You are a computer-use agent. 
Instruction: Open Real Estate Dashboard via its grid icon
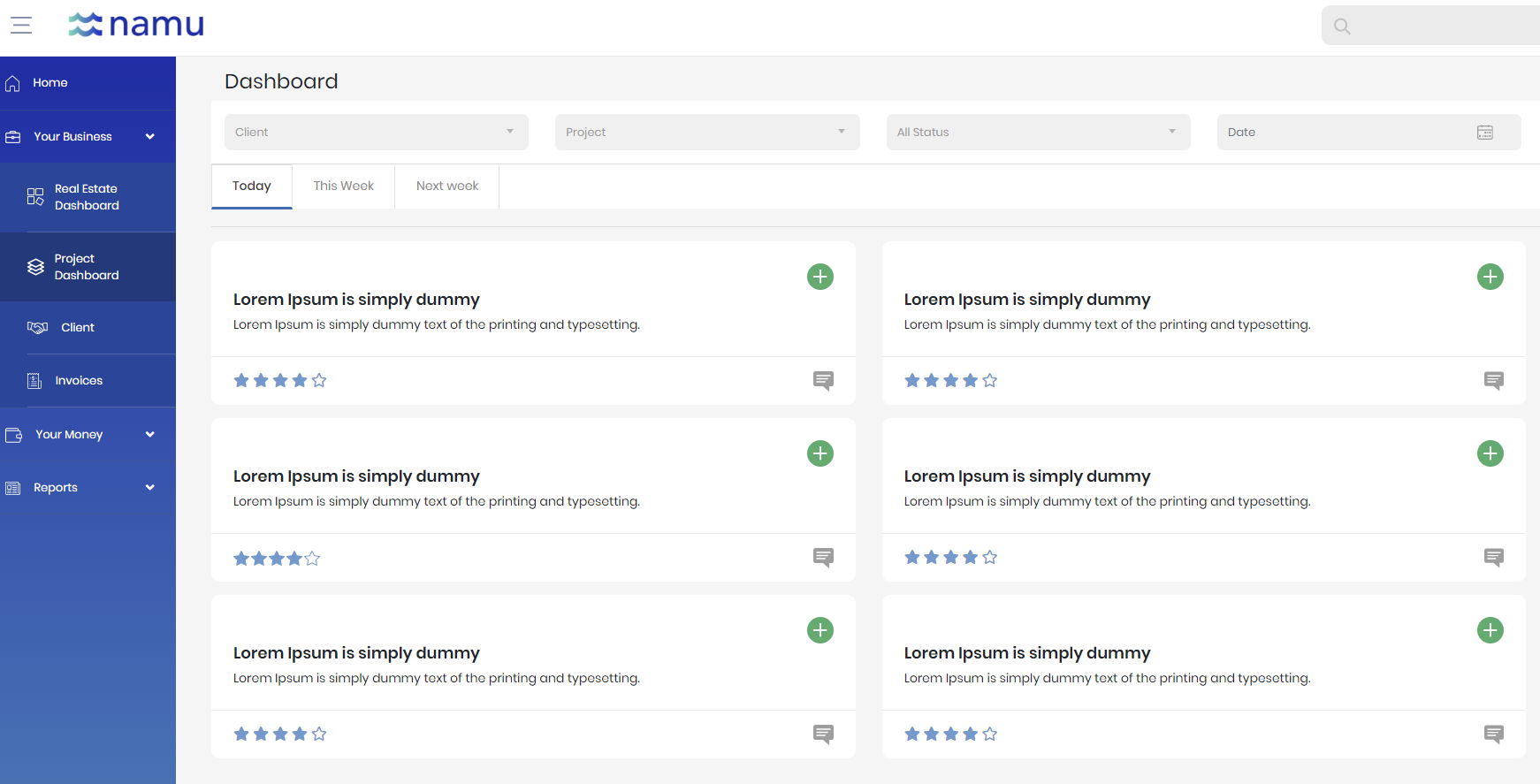coord(35,196)
